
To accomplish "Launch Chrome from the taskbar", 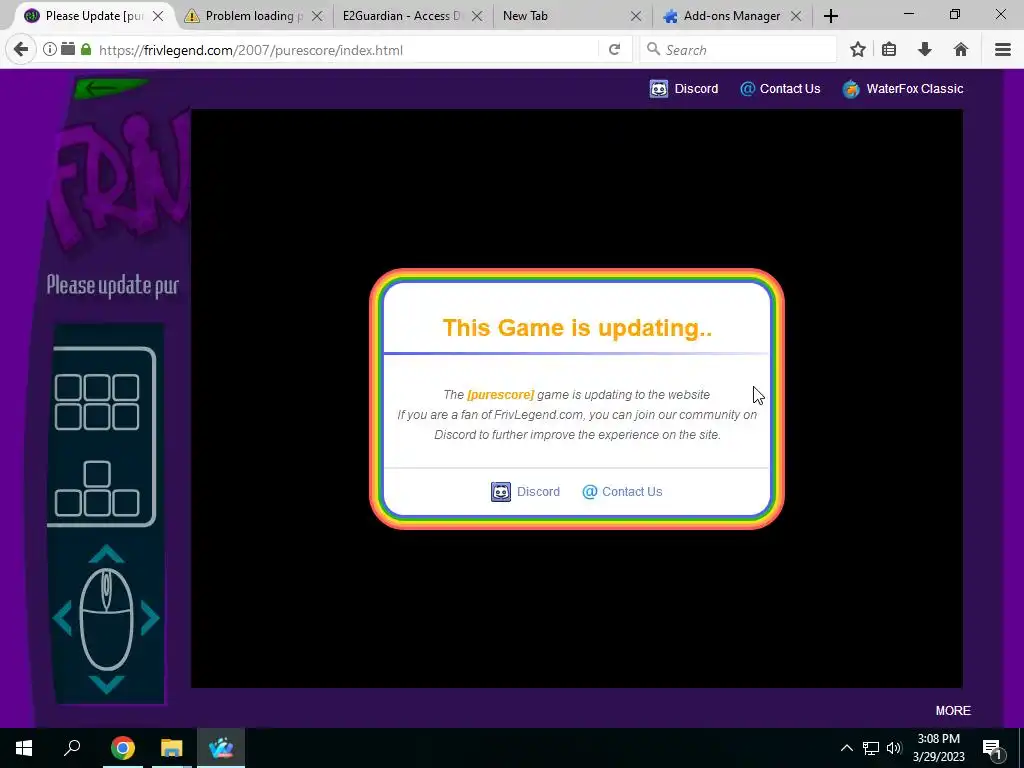I will (x=122, y=748).
